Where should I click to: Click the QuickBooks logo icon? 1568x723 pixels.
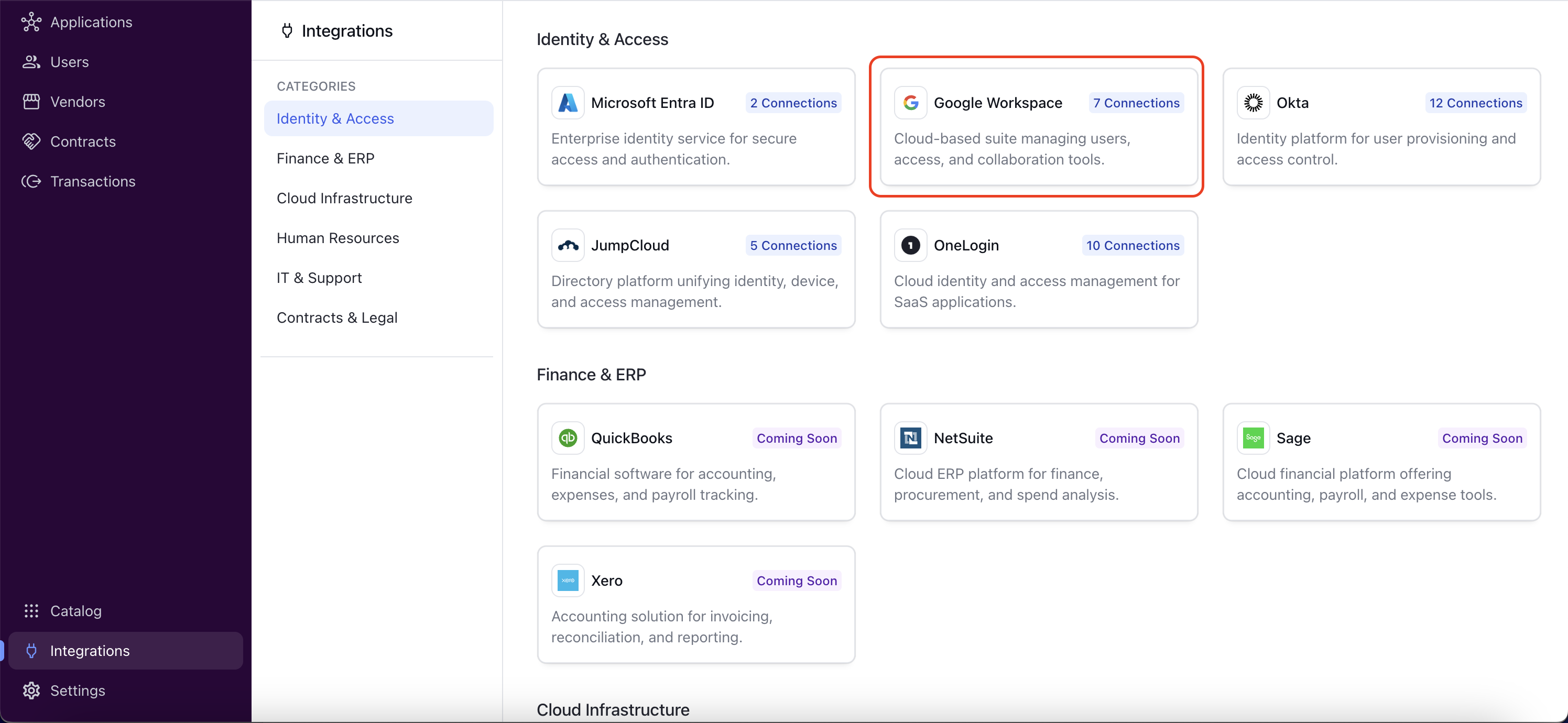pyautogui.click(x=568, y=438)
